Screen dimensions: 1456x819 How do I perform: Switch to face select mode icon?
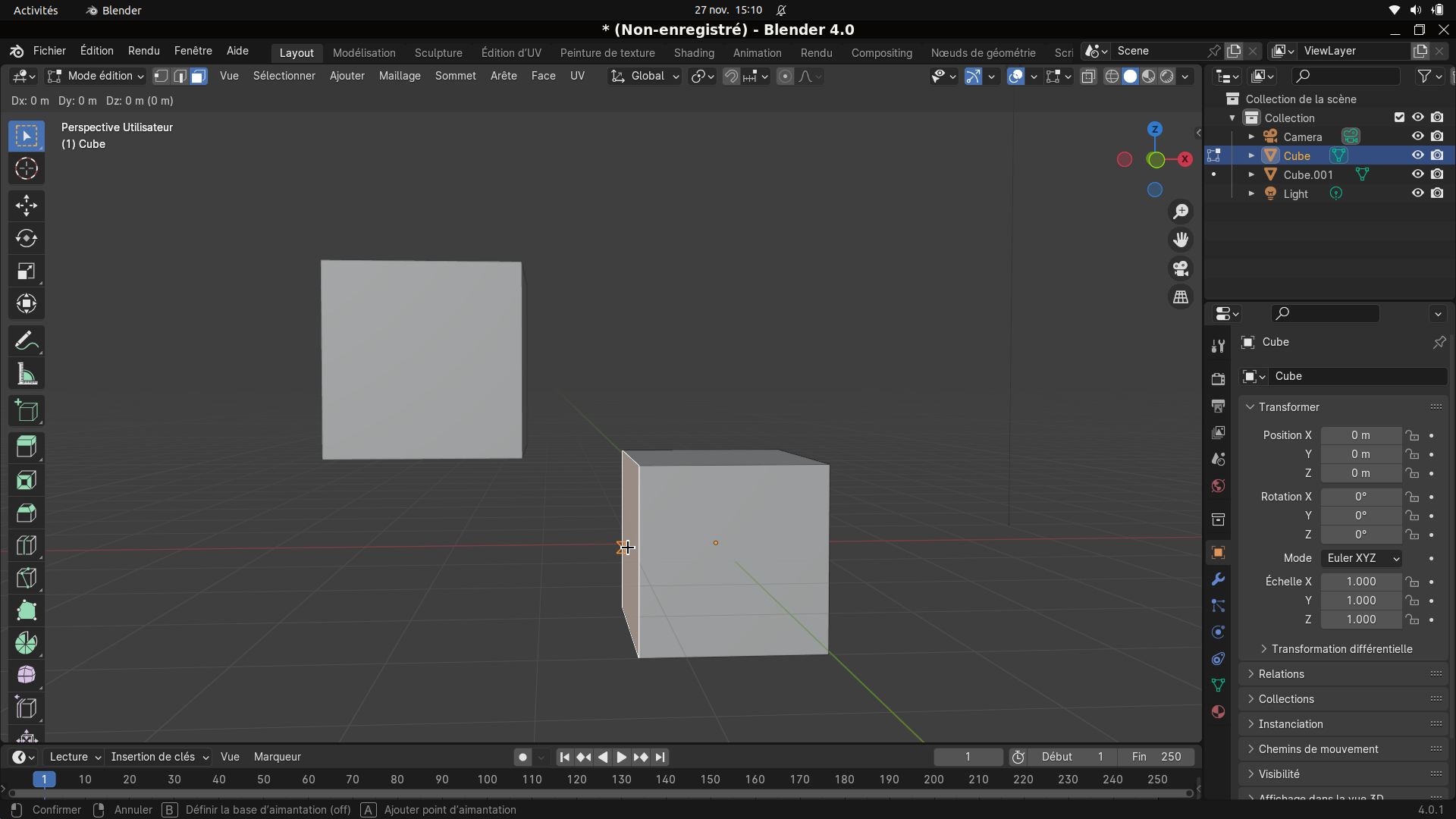pos(199,76)
